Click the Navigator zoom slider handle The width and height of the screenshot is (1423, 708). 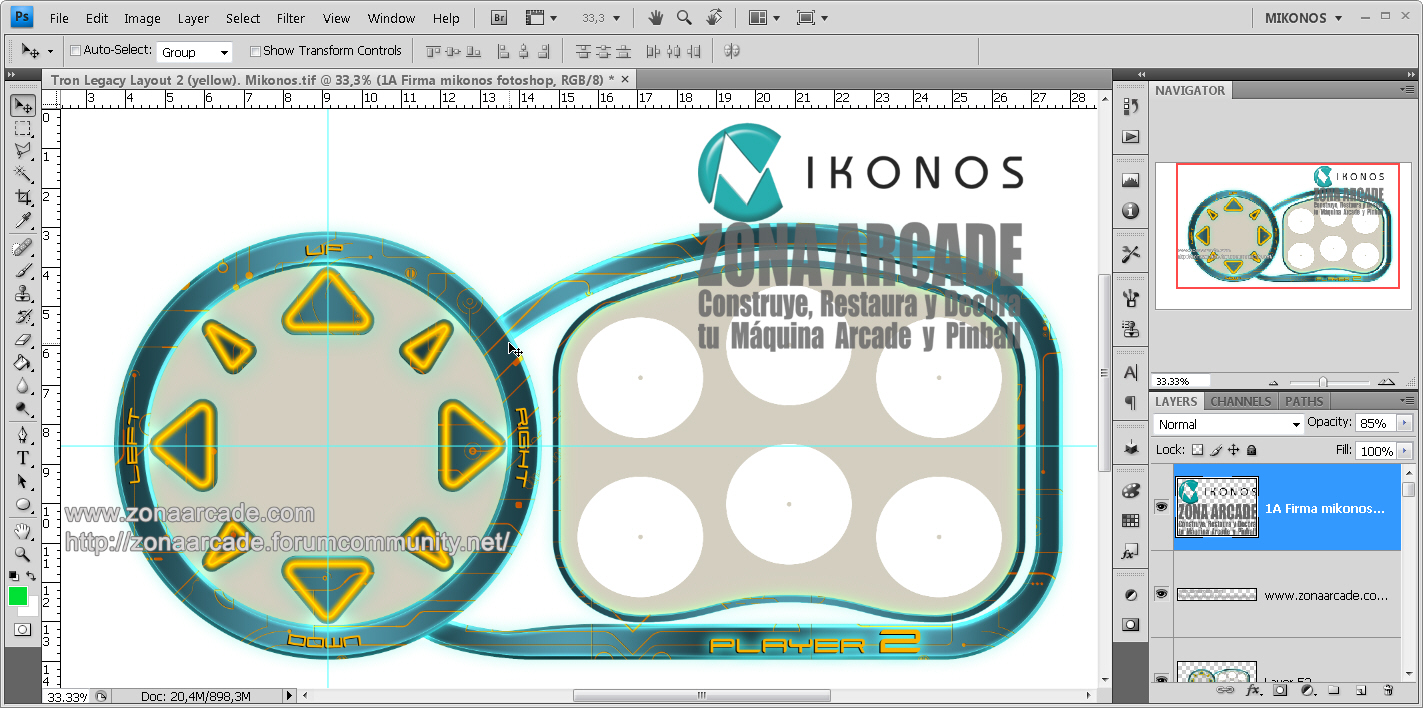click(x=1323, y=382)
